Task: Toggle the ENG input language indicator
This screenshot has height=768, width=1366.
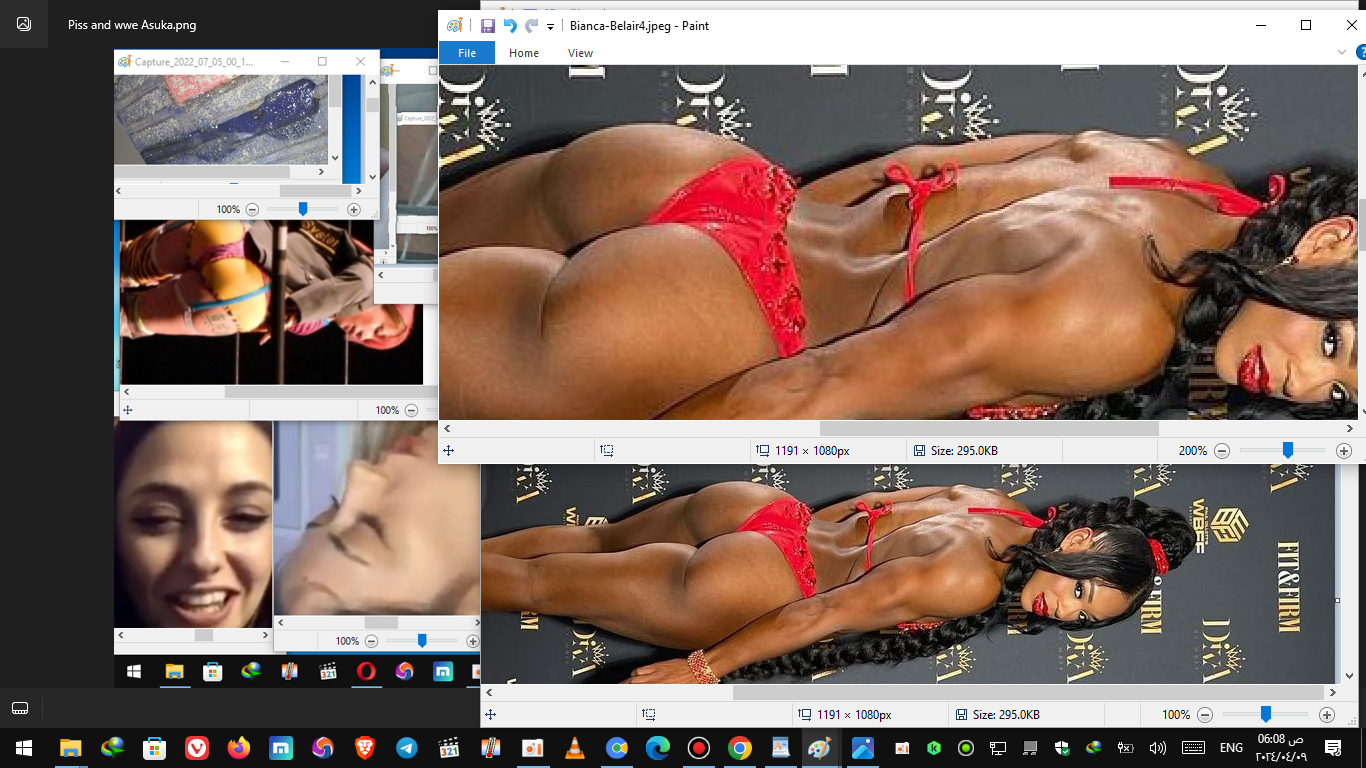Action: click(x=1231, y=748)
